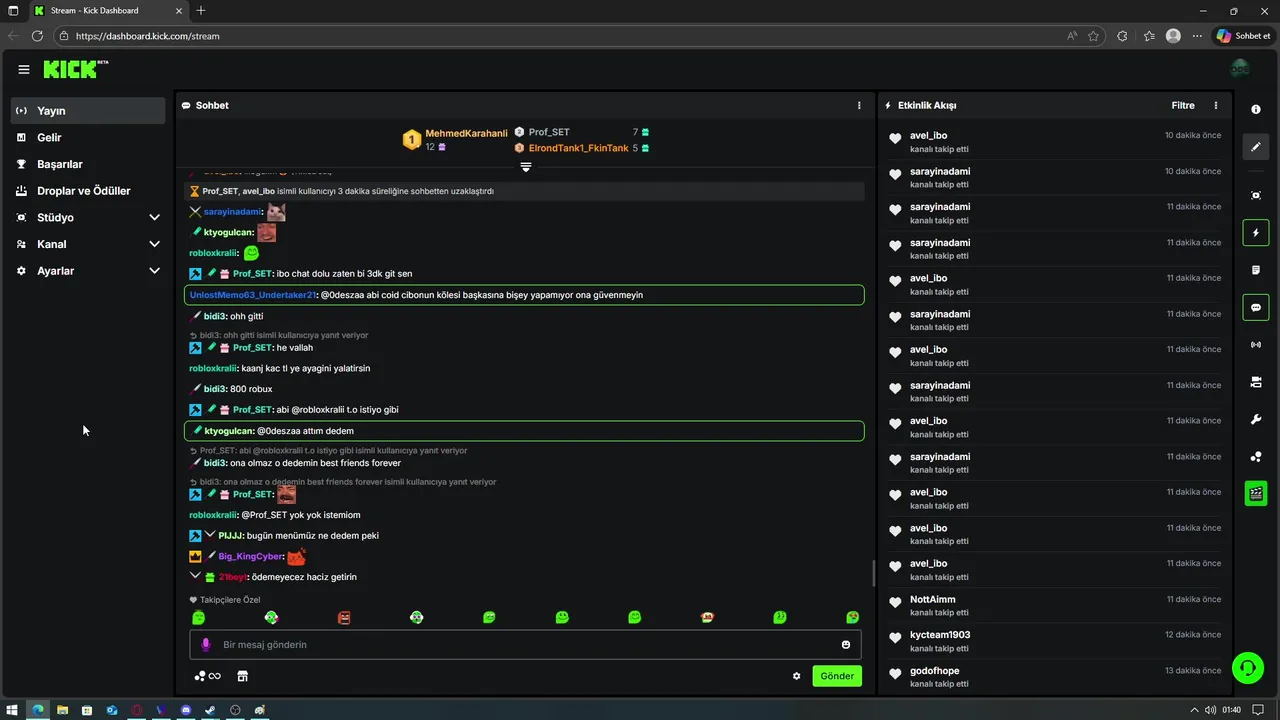The height and width of the screenshot is (720, 1280).
Task: Click the chat panel scrollbar
Action: tap(873, 573)
